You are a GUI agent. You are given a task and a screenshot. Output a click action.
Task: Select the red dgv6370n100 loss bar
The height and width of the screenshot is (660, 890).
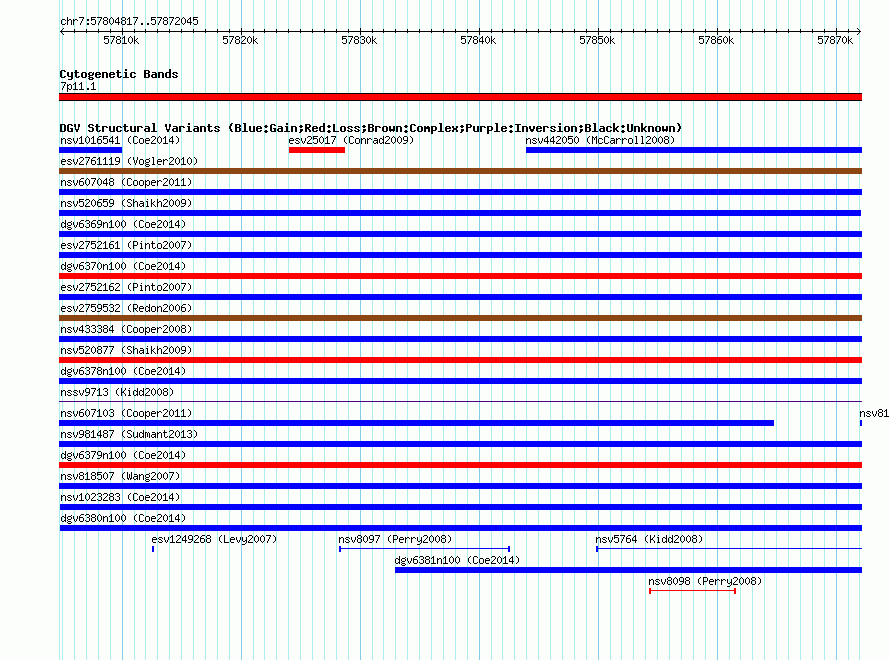460,276
